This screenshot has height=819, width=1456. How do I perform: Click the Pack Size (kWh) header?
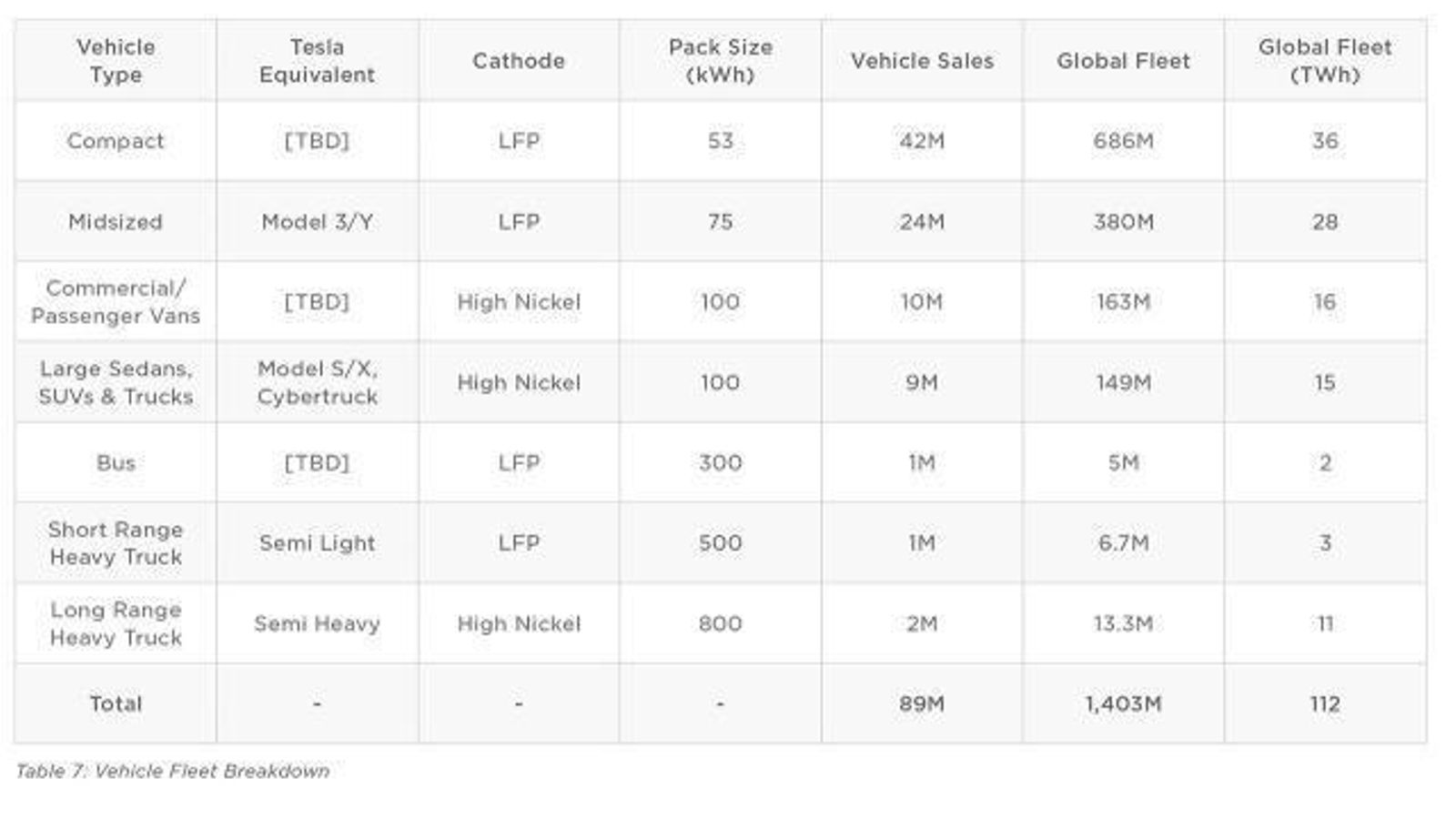point(720,60)
